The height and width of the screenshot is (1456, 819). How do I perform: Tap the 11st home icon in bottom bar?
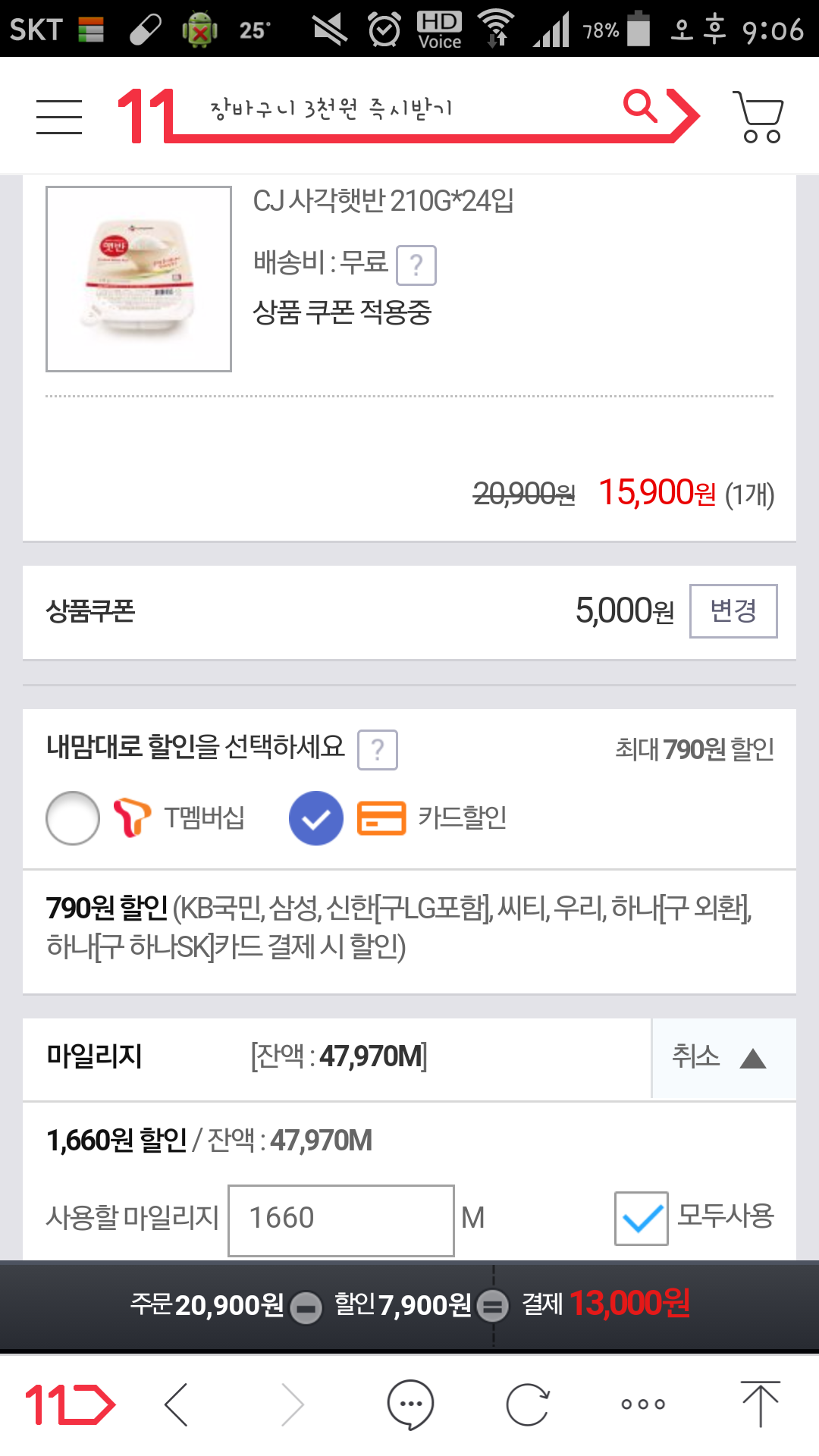(70, 1404)
